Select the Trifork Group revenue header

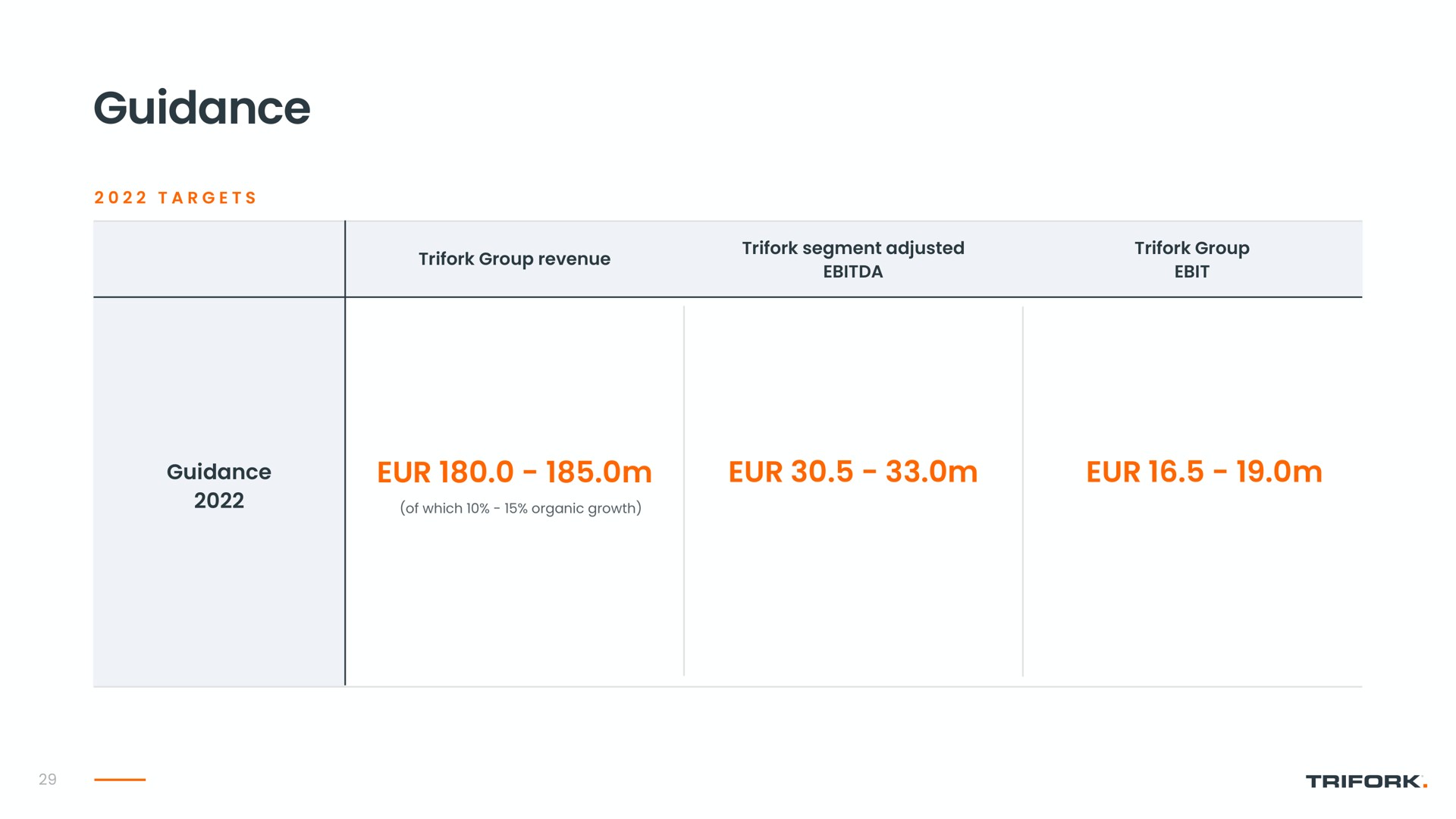coord(514,259)
